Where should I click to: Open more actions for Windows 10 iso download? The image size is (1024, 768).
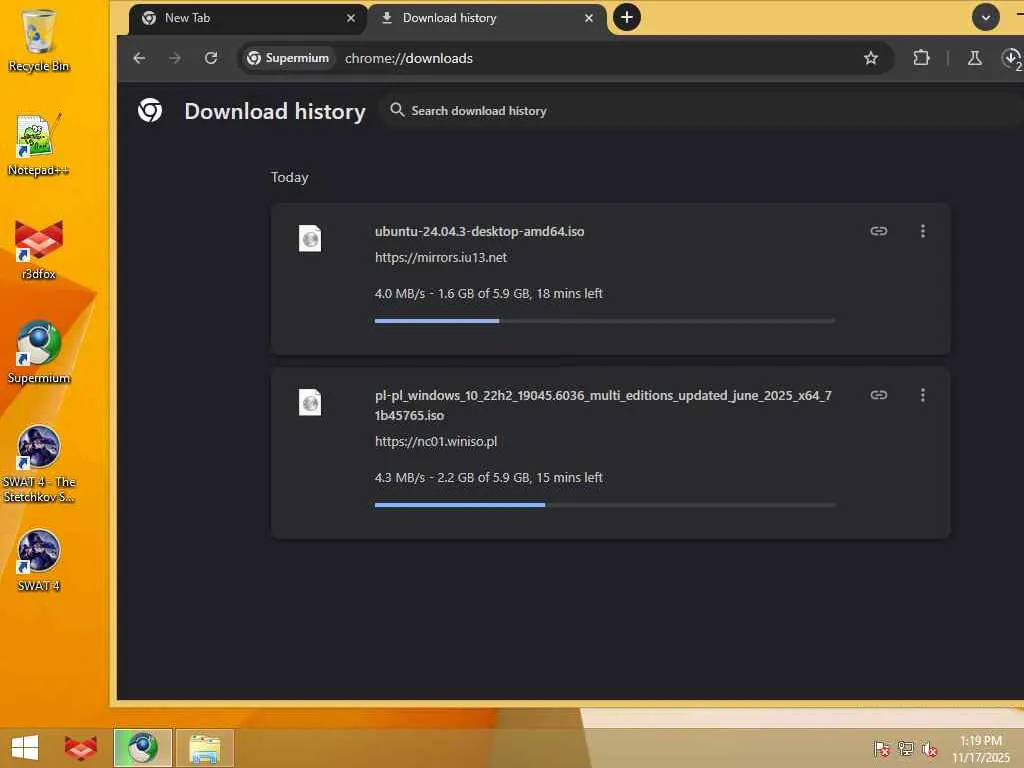click(x=922, y=394)
